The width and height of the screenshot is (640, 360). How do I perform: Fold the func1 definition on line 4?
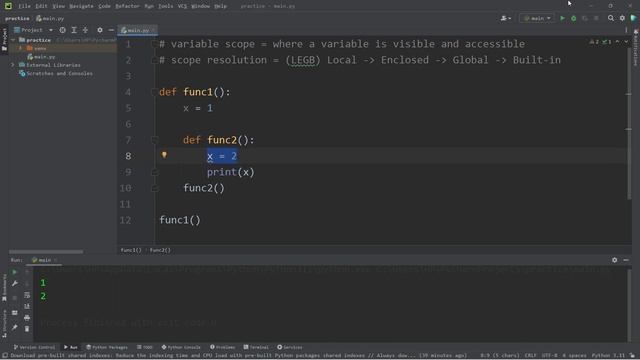click(x=155, y=92)
